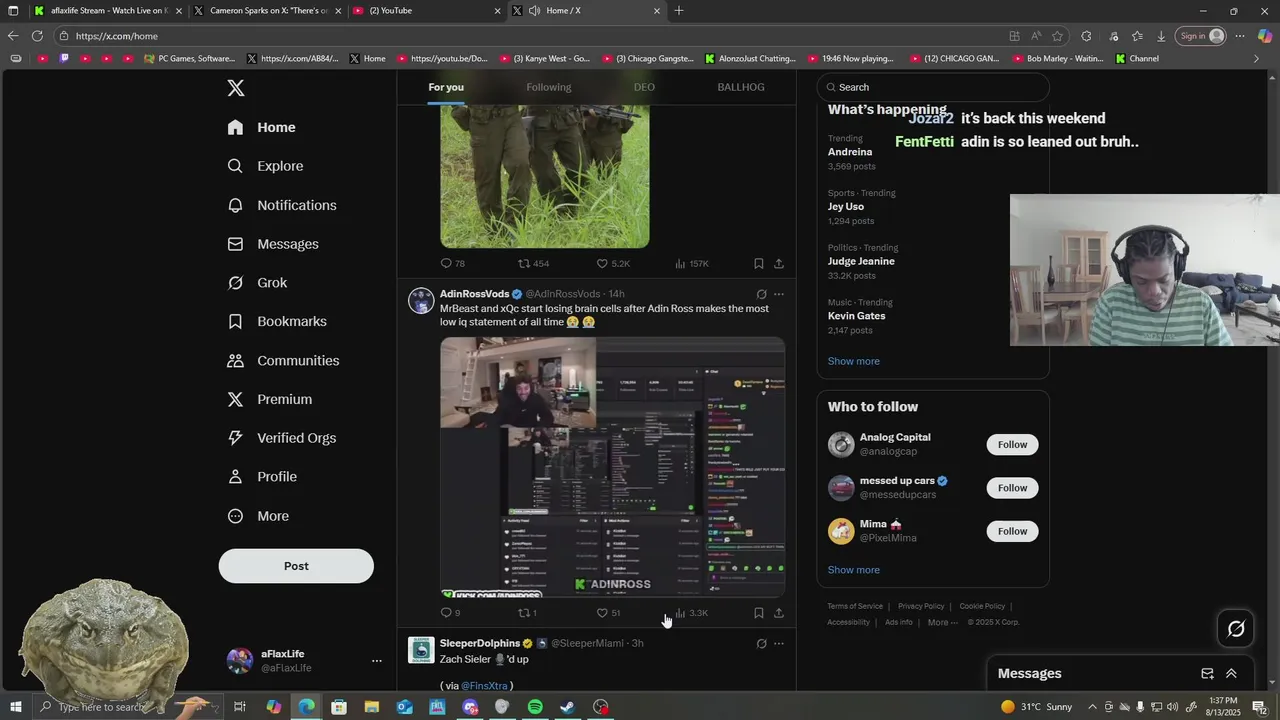Follow Analog Capital
The image size is (1280, 720).
[1012, 445]
